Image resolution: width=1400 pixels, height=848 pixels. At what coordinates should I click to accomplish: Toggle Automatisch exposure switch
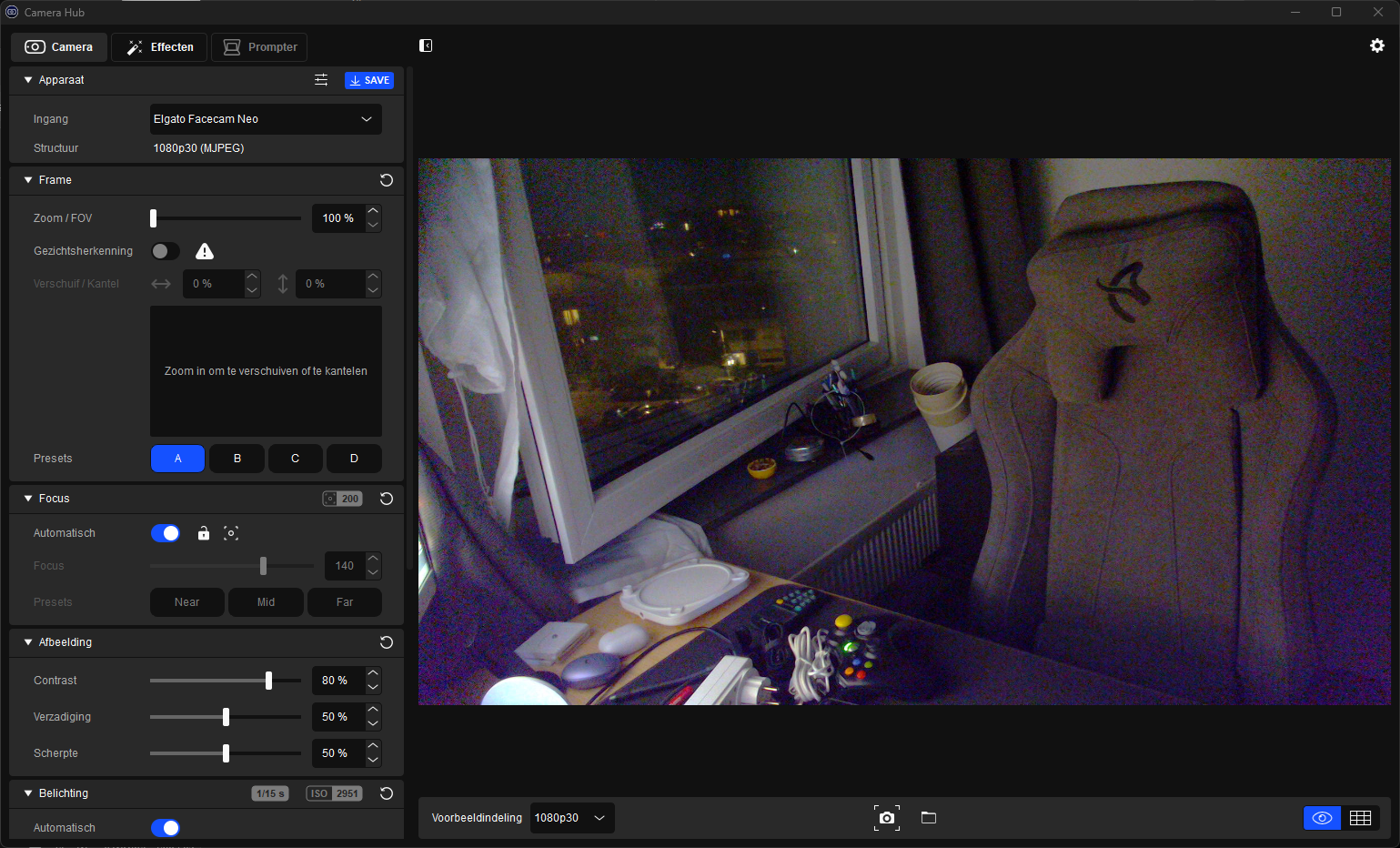[166, 828]
